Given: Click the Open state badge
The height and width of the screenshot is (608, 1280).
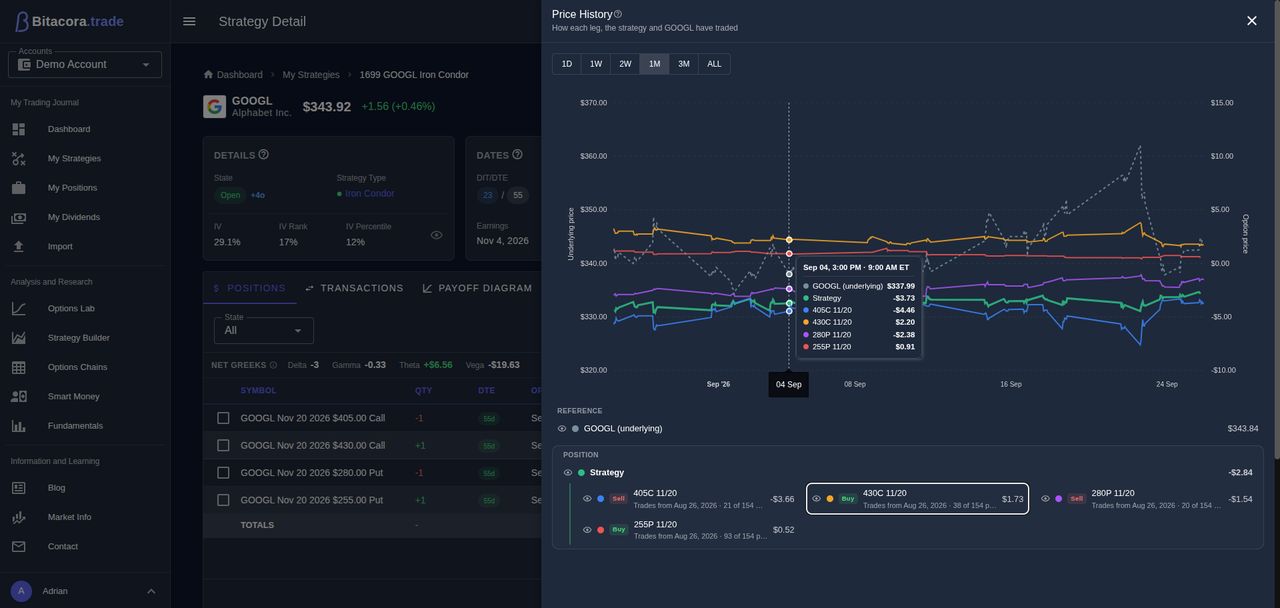Looking at the screenshot, I should (230, 195).
